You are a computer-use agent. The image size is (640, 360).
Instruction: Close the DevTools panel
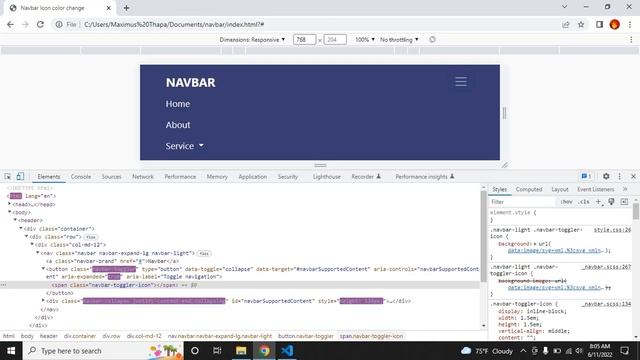(x=633, y=176)
